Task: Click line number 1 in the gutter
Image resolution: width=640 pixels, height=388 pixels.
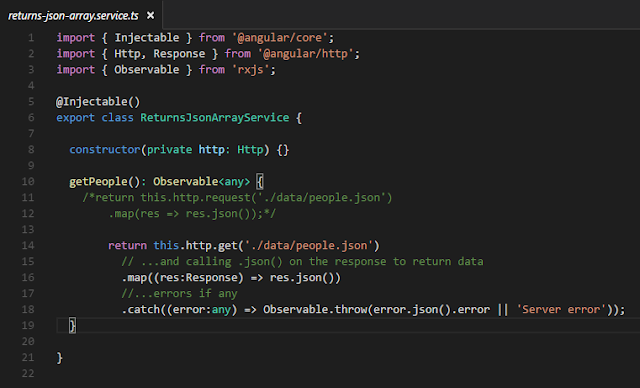Action: pos(31,38)
